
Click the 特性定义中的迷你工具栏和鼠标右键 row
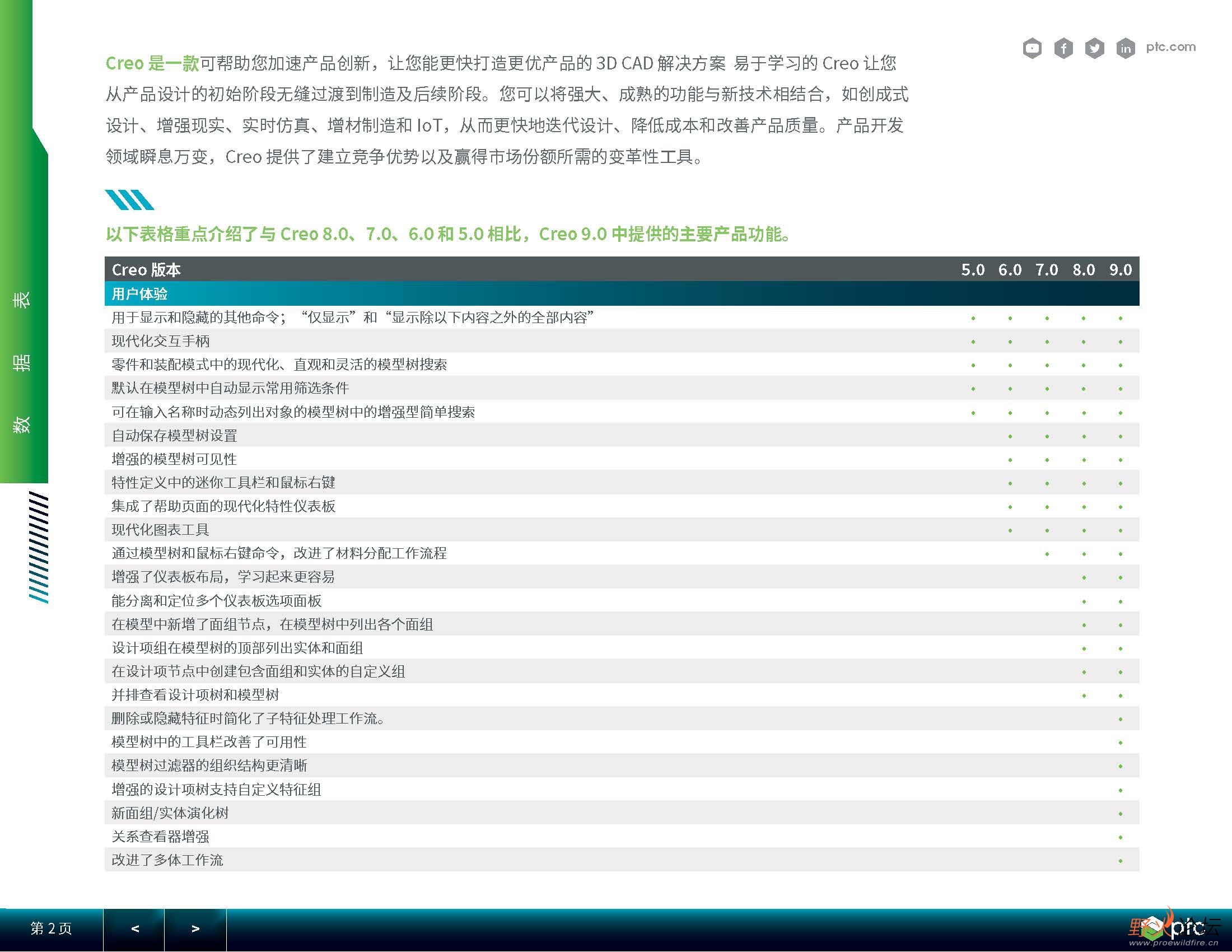tap(622, 483)
